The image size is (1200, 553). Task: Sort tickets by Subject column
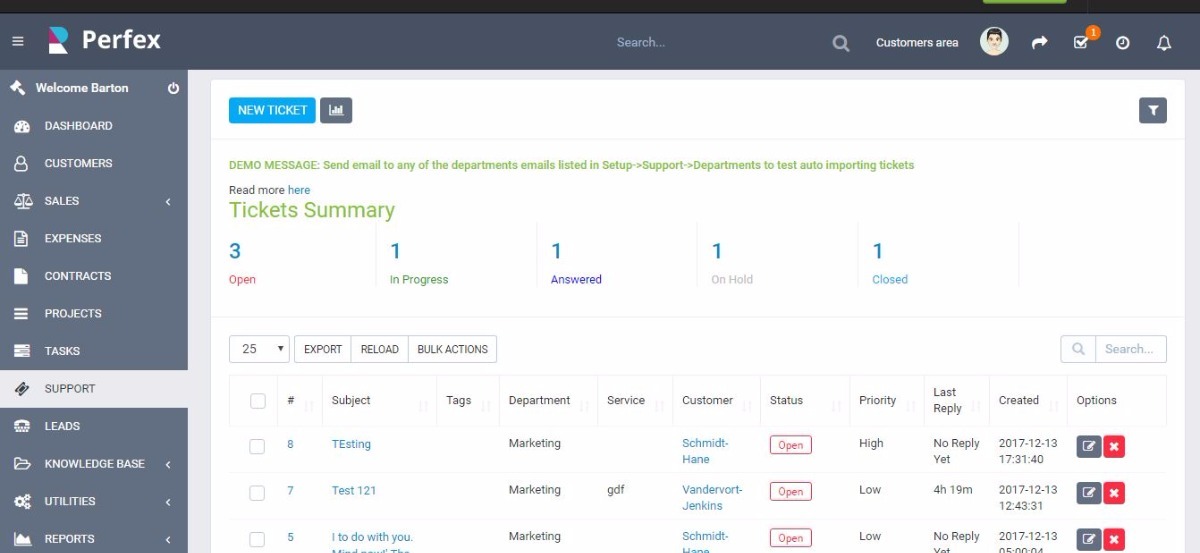tap(379, 400)
